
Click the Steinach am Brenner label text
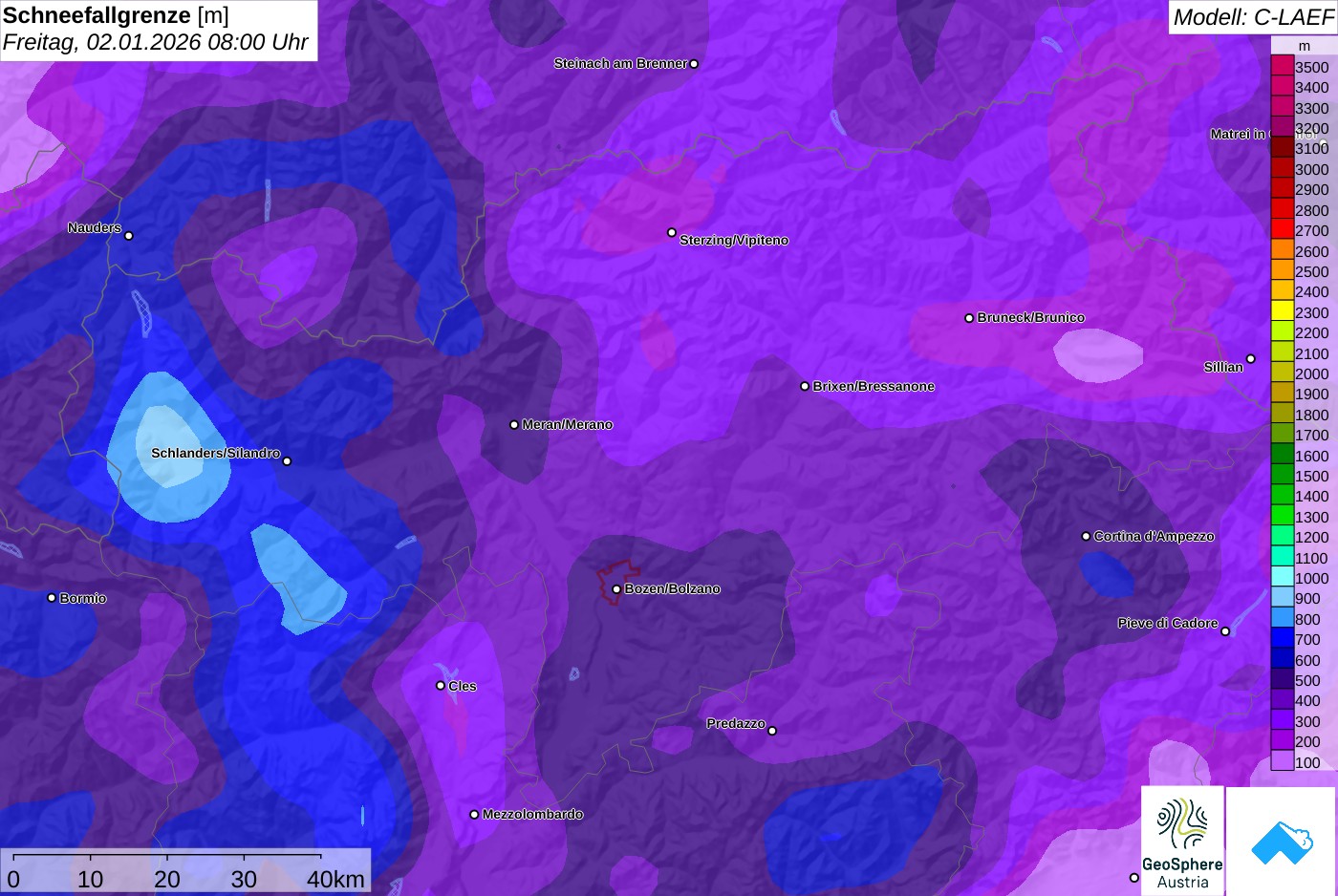point(620,64)
